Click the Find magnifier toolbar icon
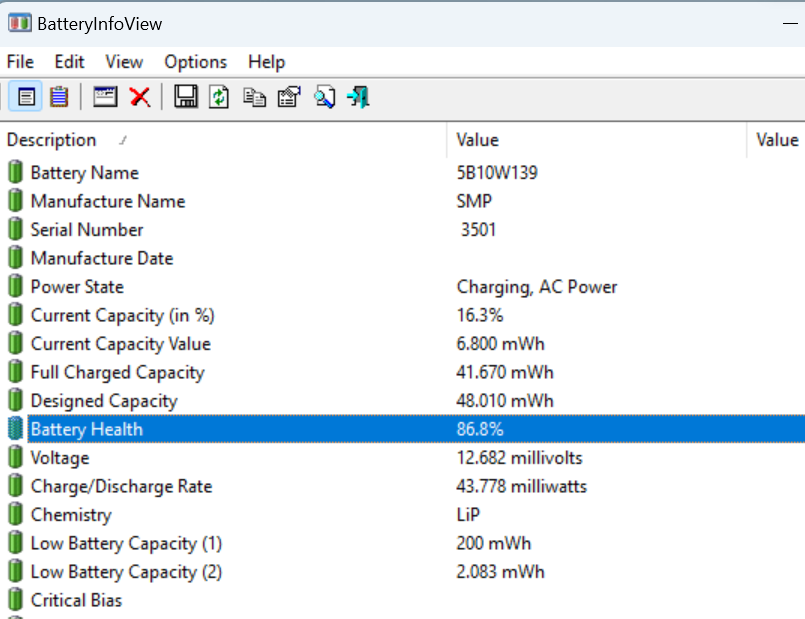Screen dimensions: 805x619 coord(324,96)
